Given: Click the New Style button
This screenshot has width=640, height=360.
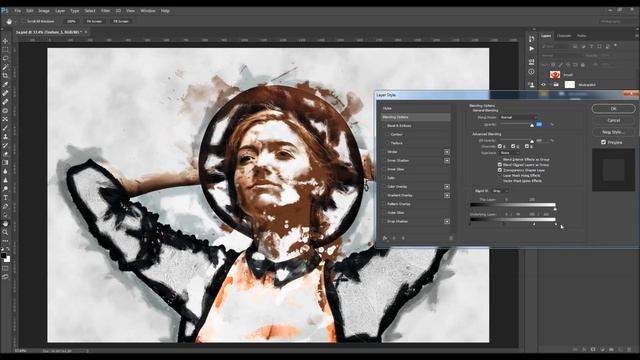Looking at the screenshot, I should pos(613,132).
